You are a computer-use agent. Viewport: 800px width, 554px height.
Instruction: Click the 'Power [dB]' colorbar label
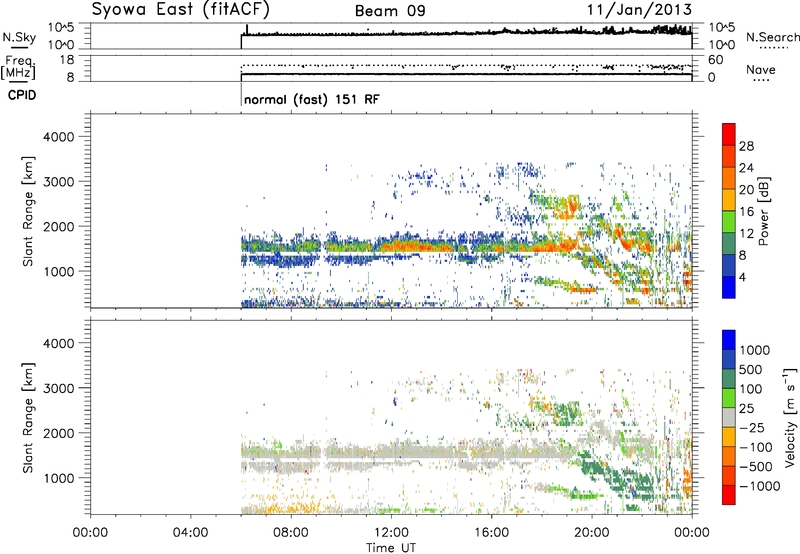pos(763,211)
